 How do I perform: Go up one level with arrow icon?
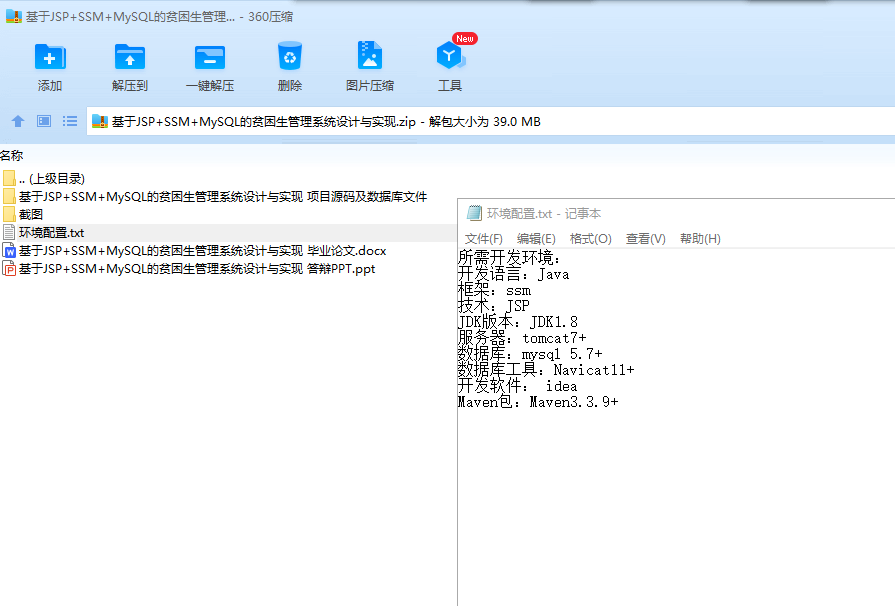[18, 121]
